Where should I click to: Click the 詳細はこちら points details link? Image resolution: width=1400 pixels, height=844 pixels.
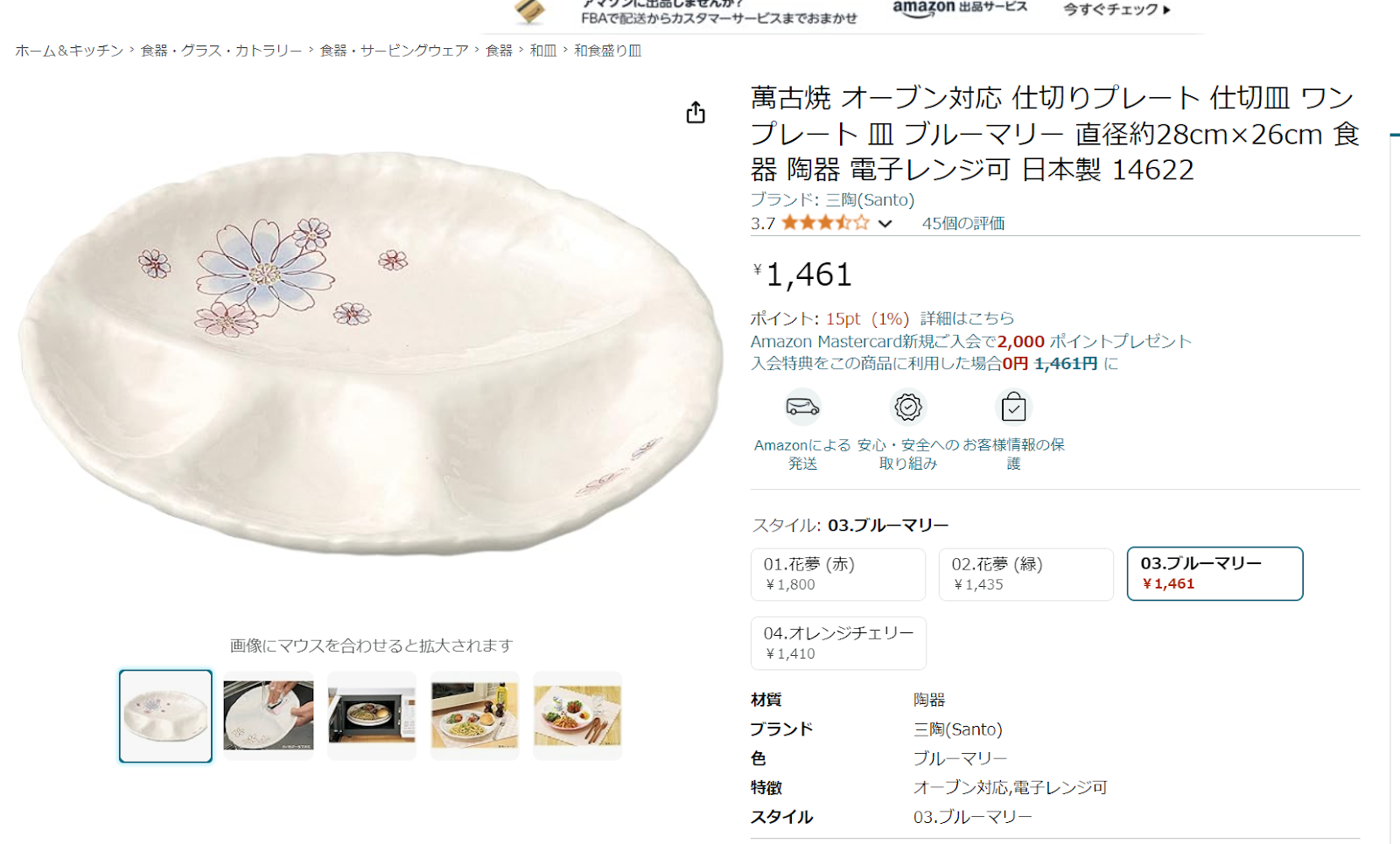967,318
